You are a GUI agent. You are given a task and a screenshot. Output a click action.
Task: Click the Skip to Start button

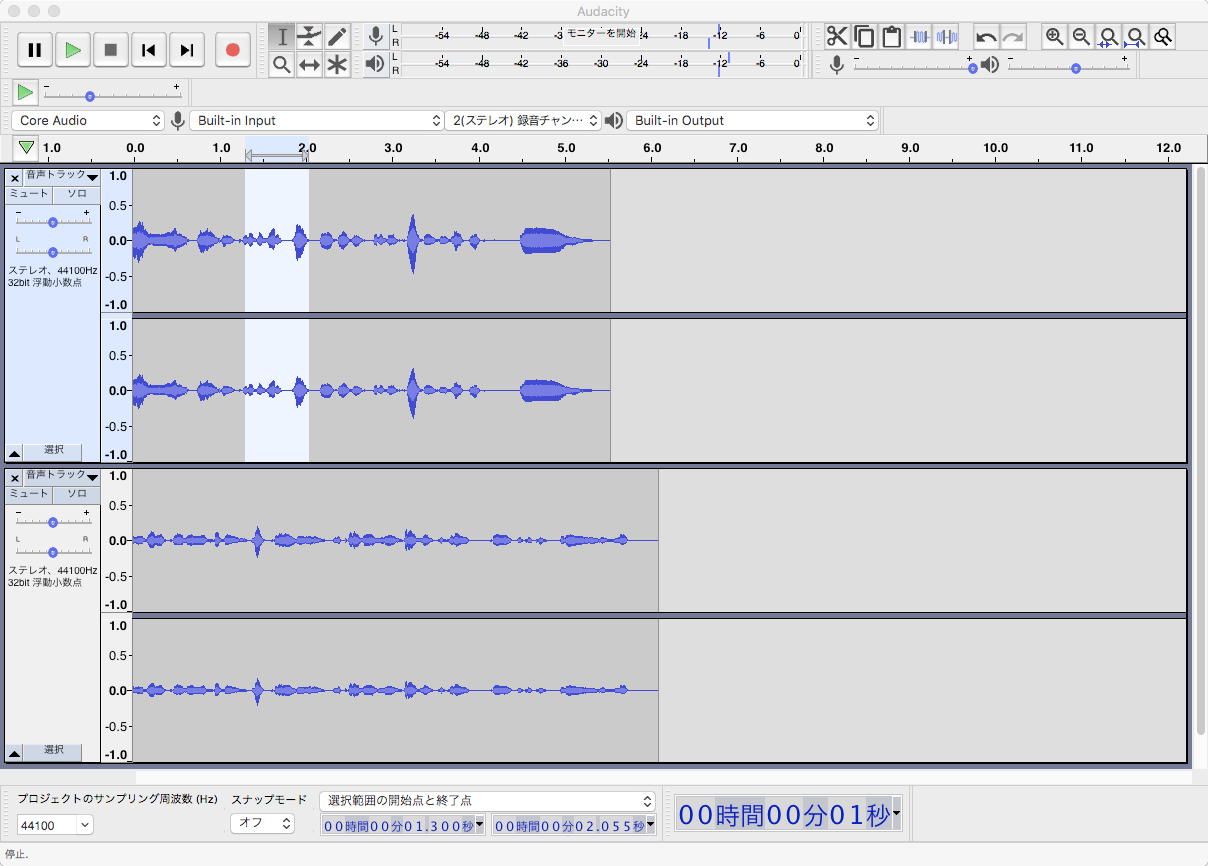(149, 50)
